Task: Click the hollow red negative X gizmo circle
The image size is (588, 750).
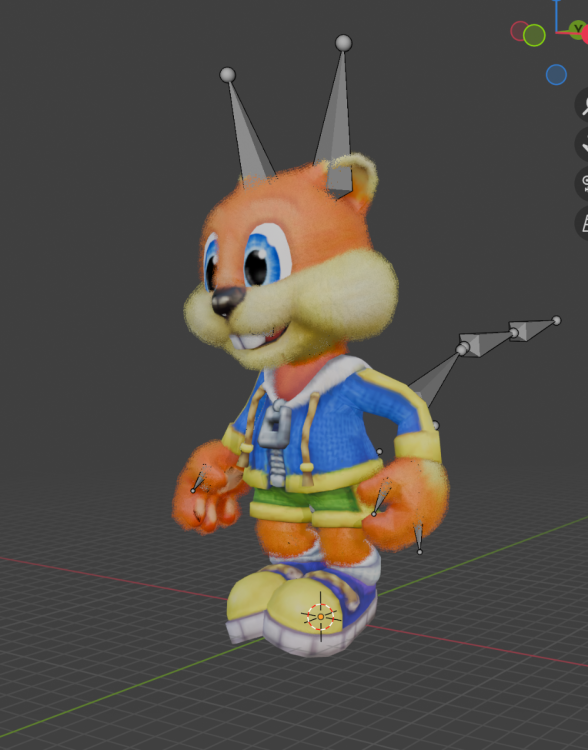Action: pyautogui.click(x=519, y=31)
